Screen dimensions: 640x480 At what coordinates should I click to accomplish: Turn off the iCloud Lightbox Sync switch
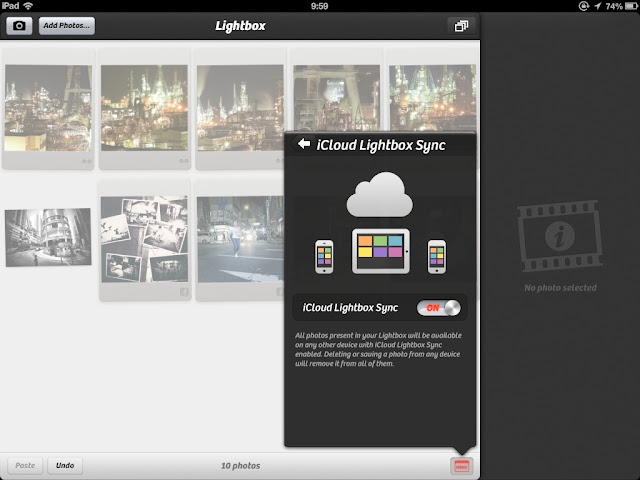(x=439, y=308)
